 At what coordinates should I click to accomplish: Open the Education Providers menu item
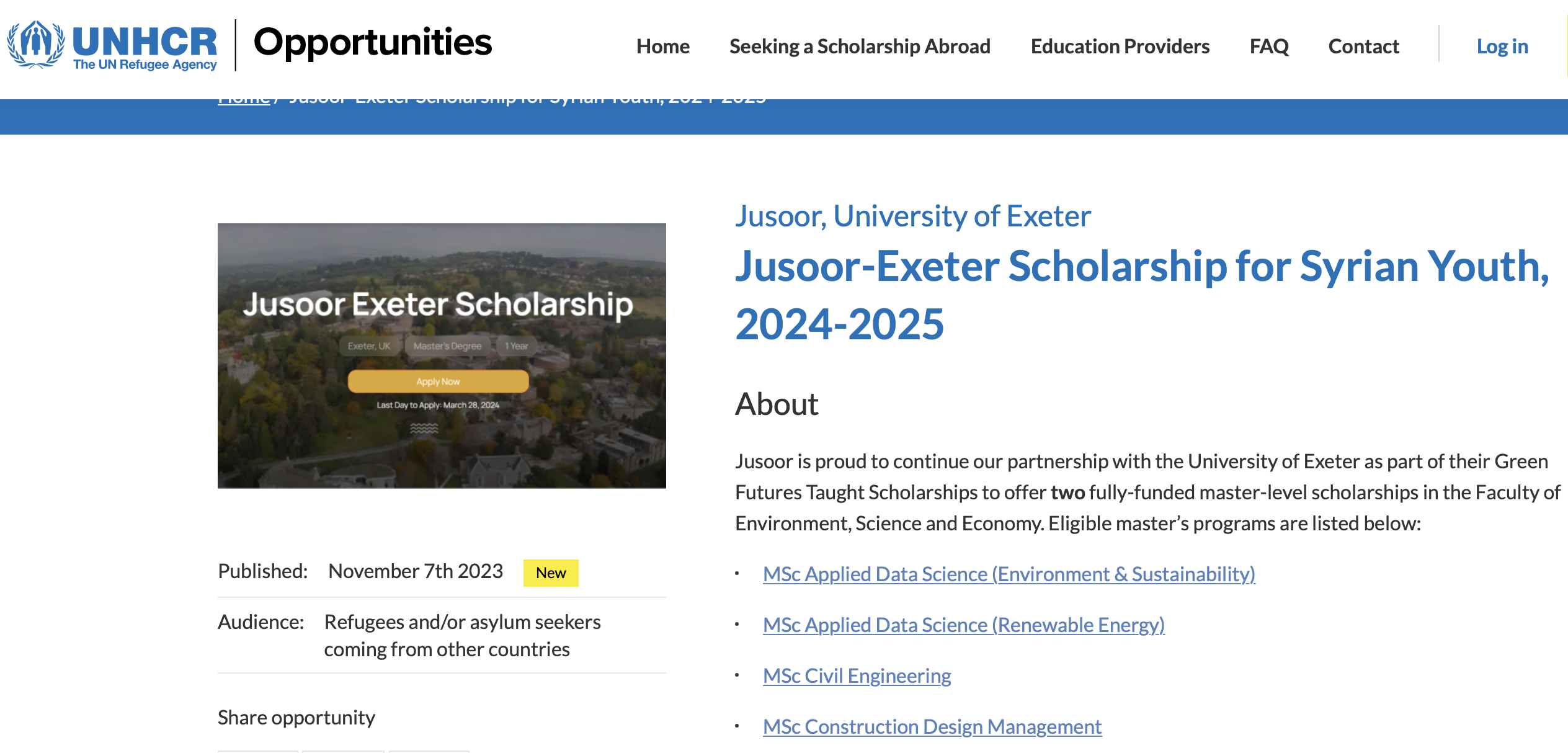1120,46
